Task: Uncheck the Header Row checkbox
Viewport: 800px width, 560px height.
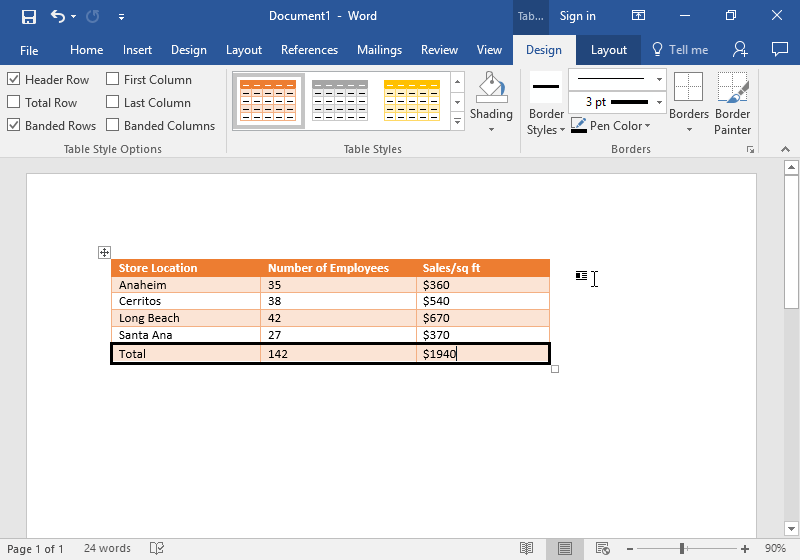Action: pyautogui.click(x=14, y=79)
